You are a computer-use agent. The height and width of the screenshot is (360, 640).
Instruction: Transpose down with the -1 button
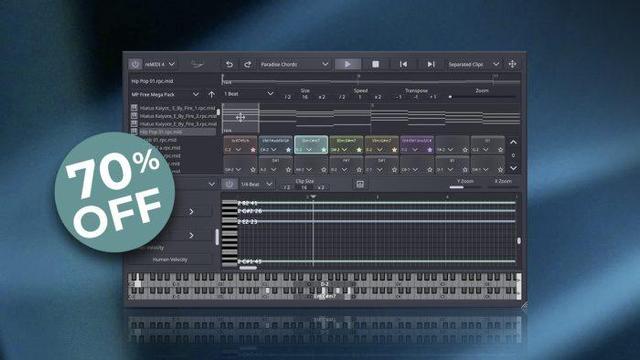point(398,97)
